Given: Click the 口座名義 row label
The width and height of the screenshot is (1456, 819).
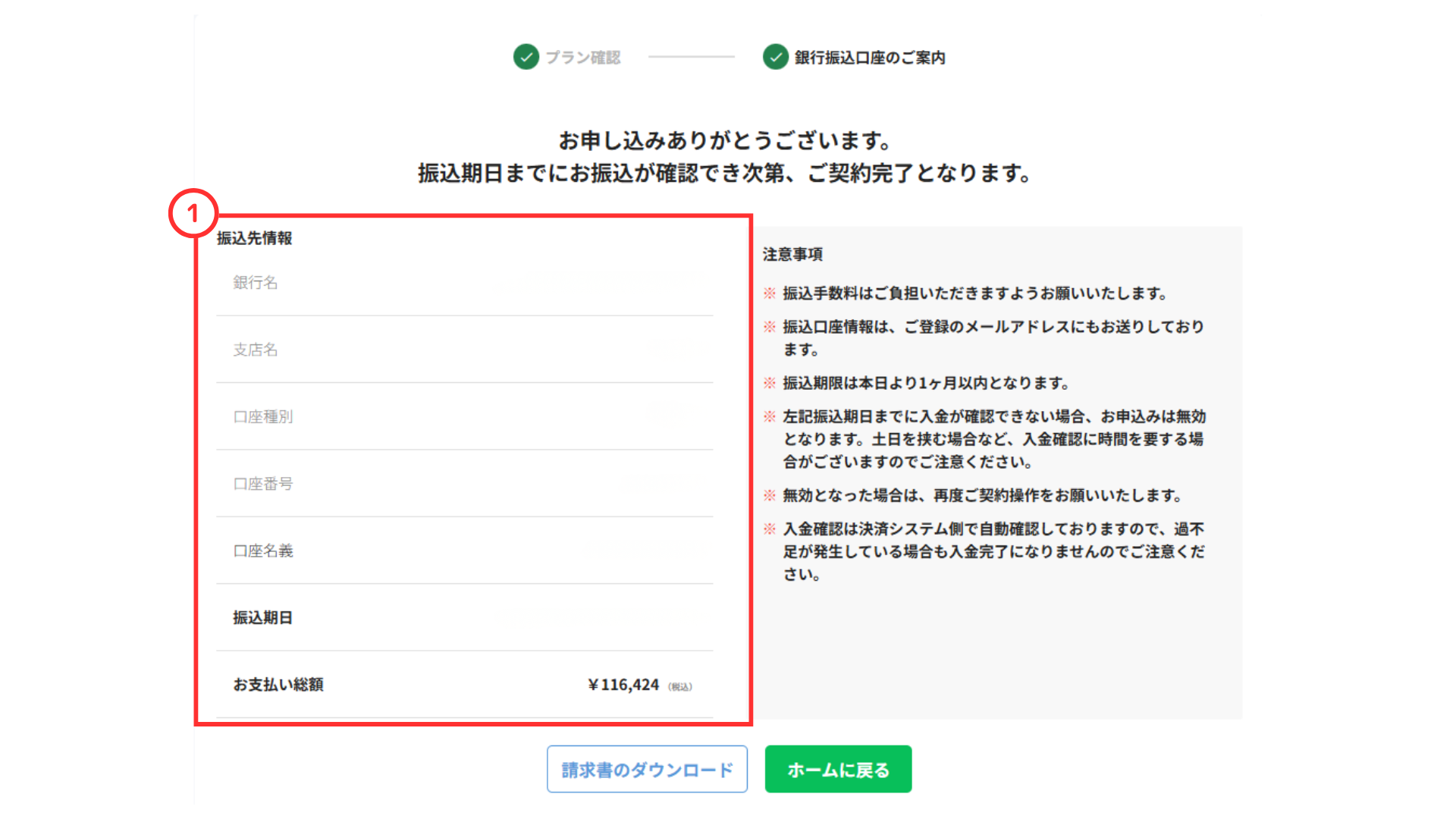Looking at the screenshot, I should (x=262, y=551).
